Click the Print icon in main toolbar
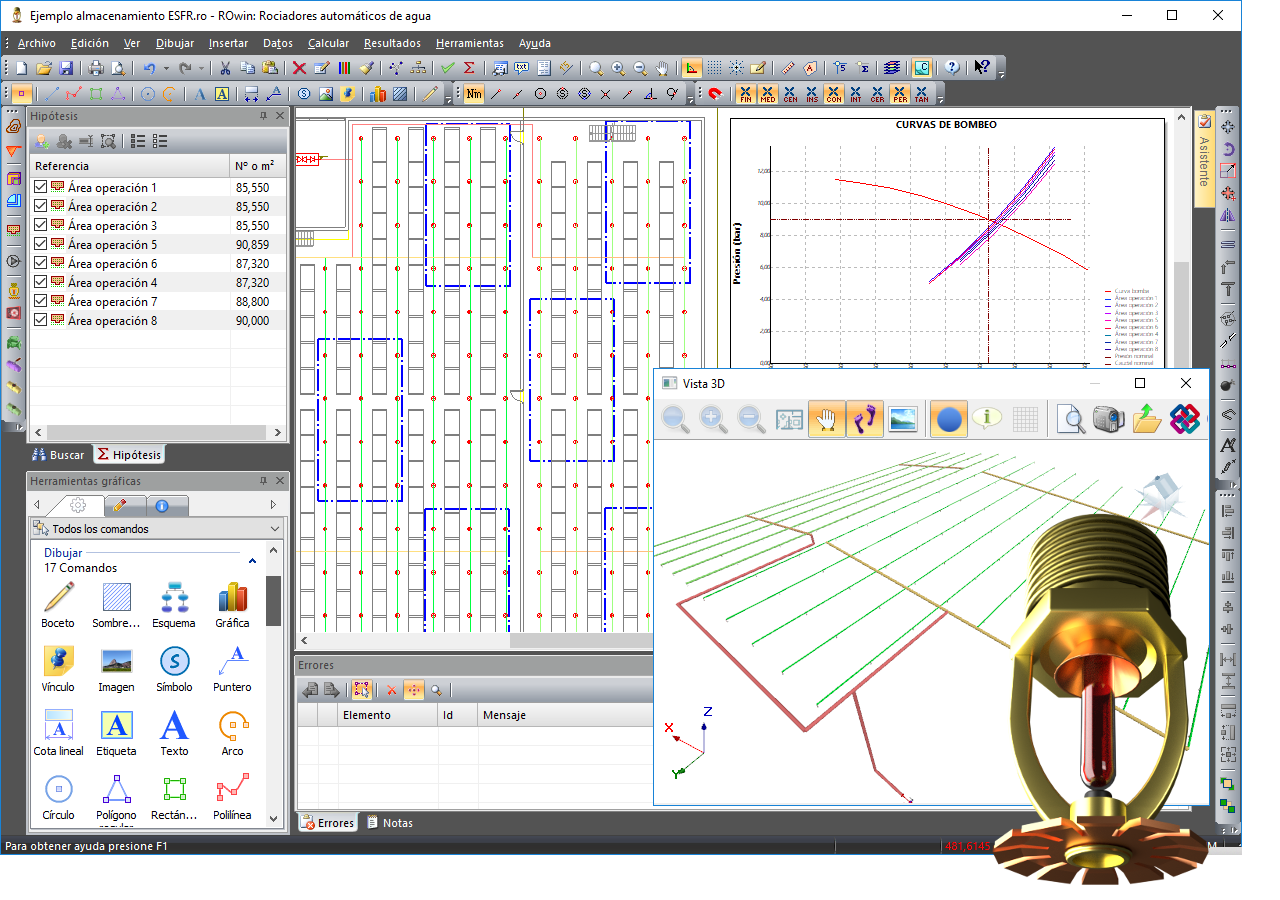The width and height of the screenshot is (1280, 900). [96, 68]
